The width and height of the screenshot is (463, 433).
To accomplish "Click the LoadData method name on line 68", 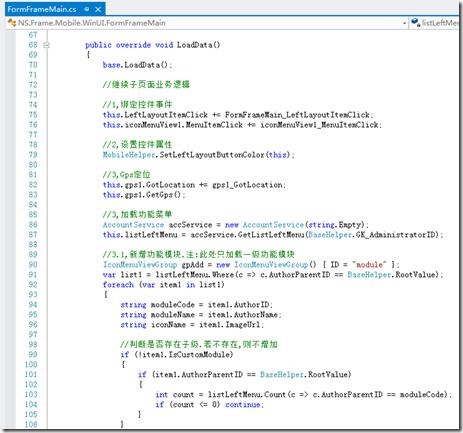I will click(x=194, y=45).
